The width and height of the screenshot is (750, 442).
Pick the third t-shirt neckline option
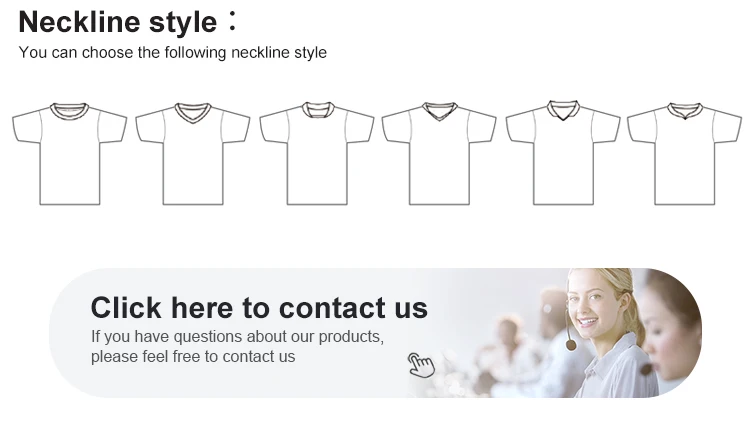tap(316, 155)
